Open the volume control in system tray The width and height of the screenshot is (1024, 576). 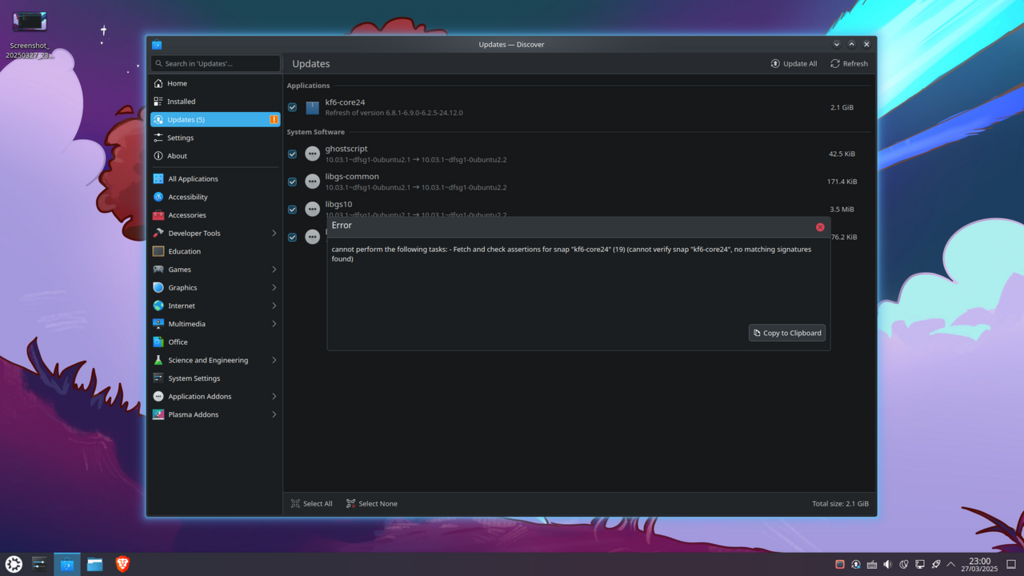click(888, 564)
